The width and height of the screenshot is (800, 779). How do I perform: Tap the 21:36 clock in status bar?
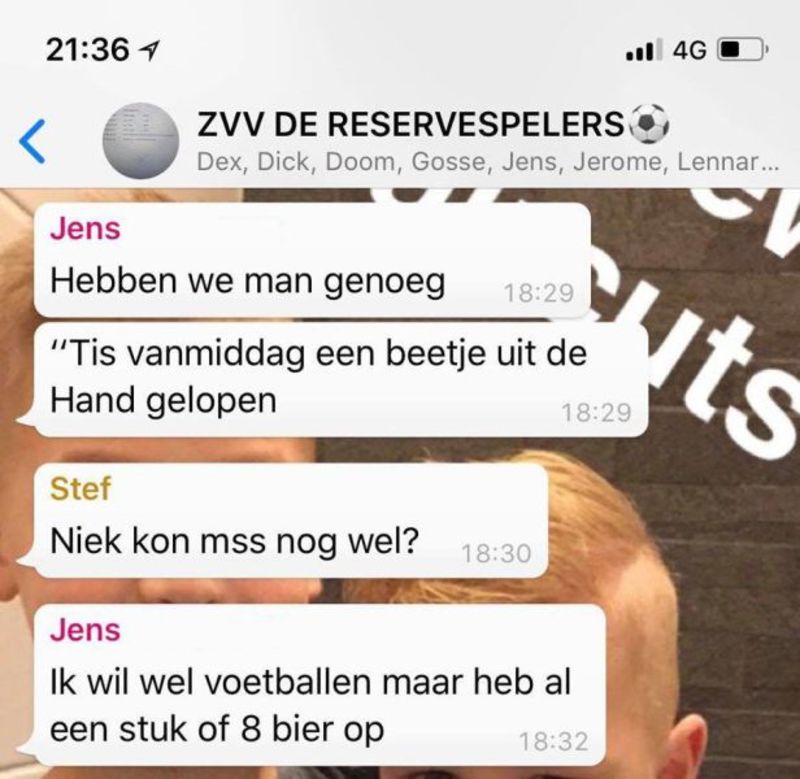pyautogui.click(x=87, y=50)
